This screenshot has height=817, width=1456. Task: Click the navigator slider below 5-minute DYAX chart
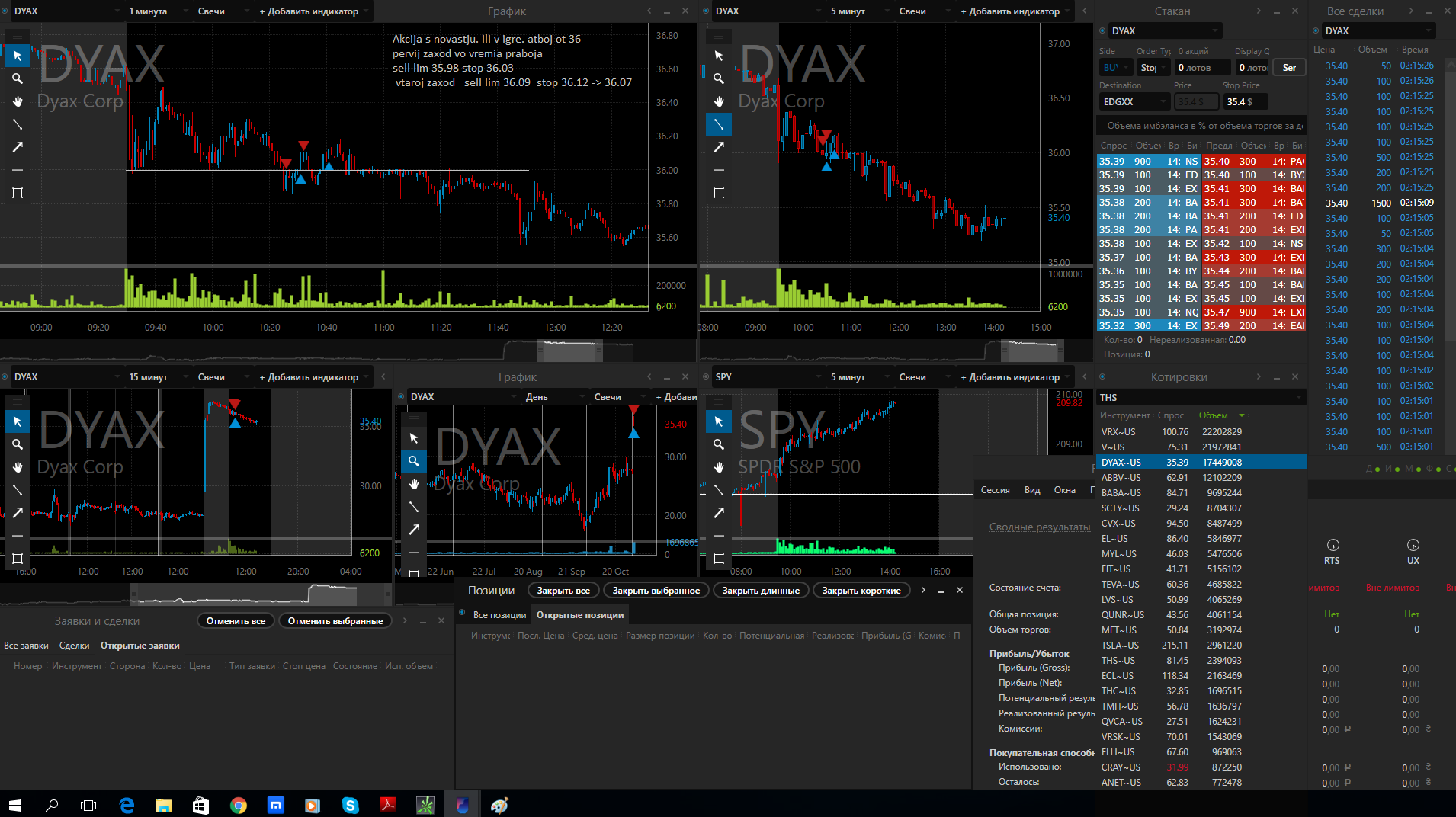click(1034, 351)
